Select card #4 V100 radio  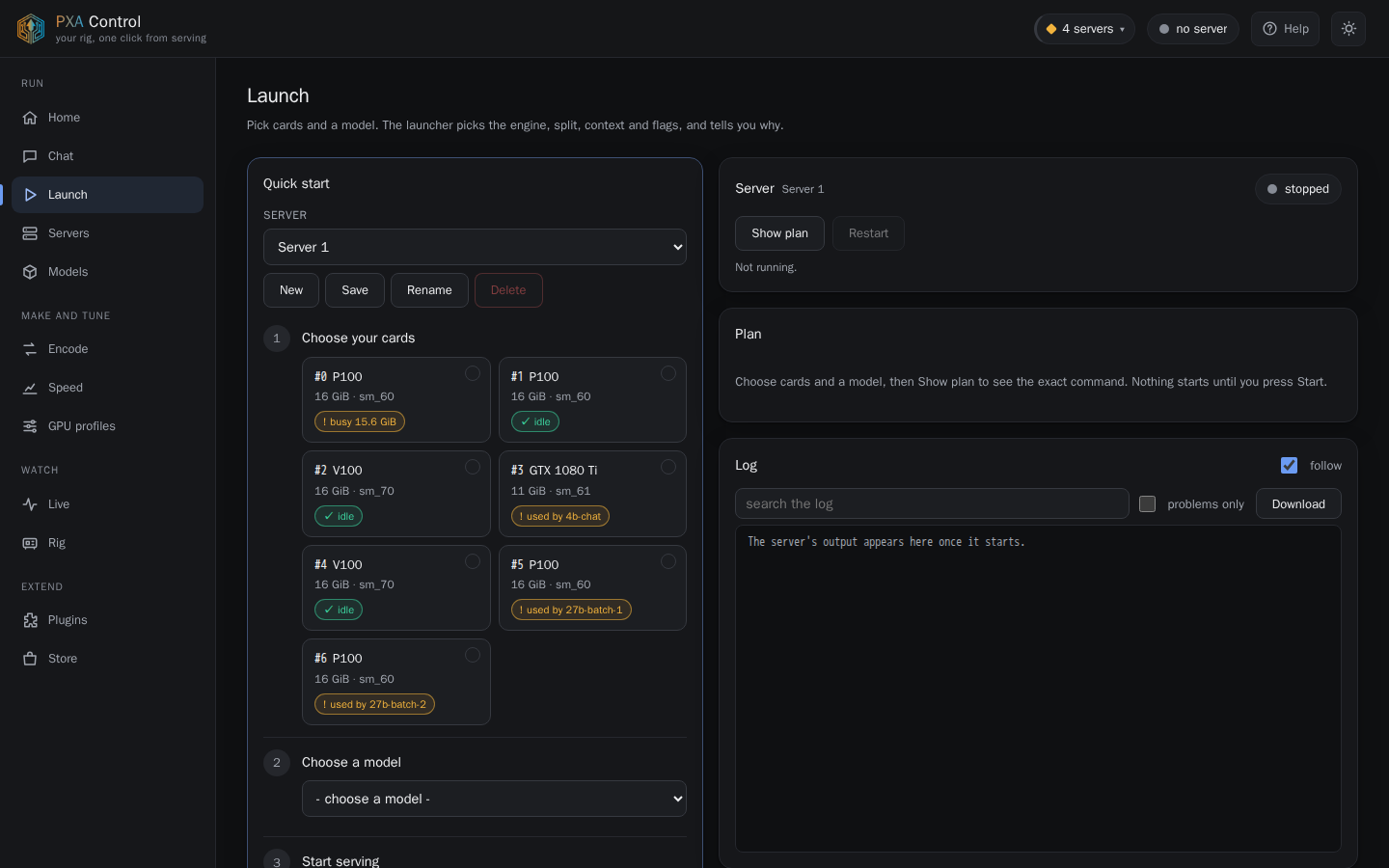[473, 561]
